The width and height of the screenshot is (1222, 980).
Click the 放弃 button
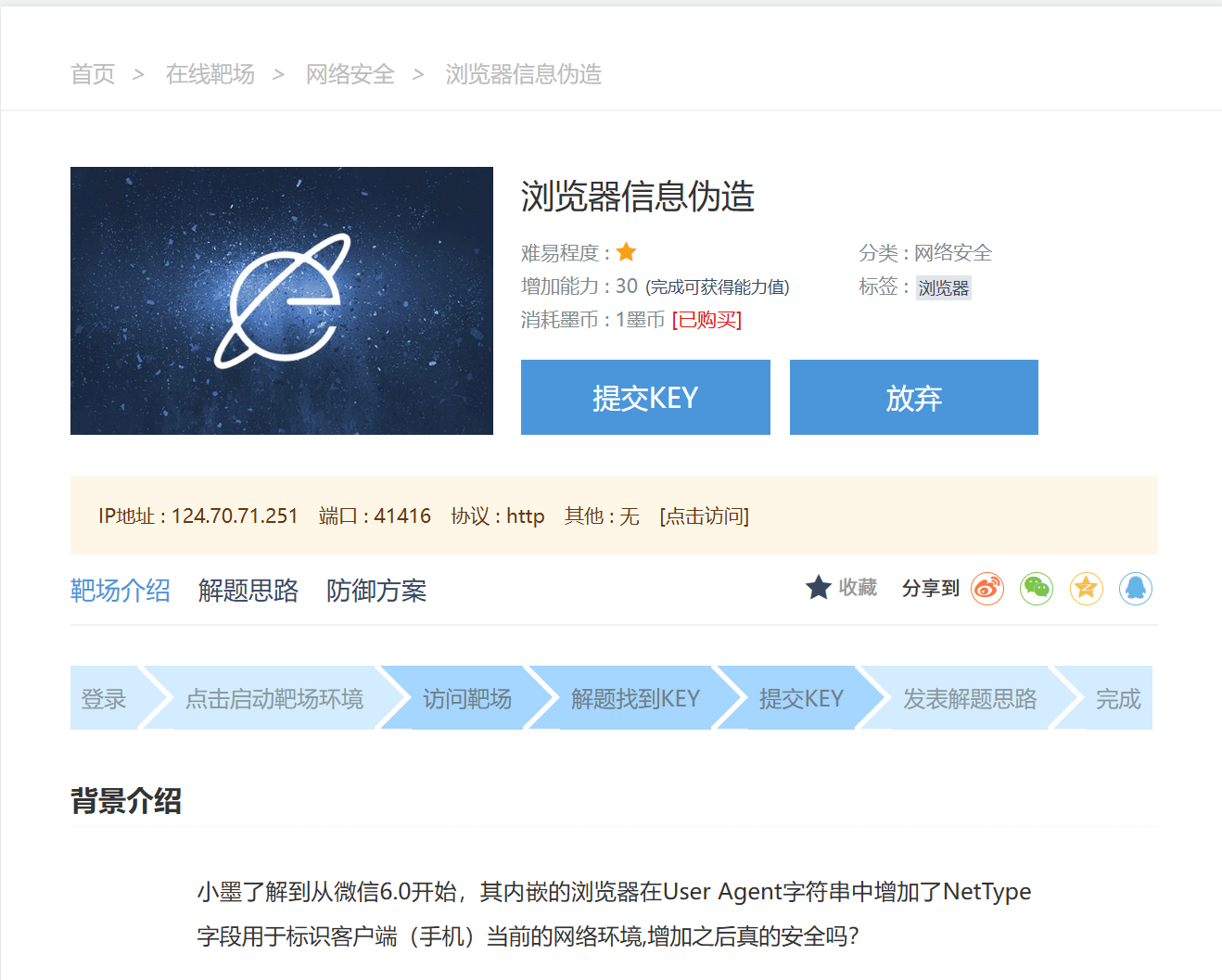pos(914,397)
